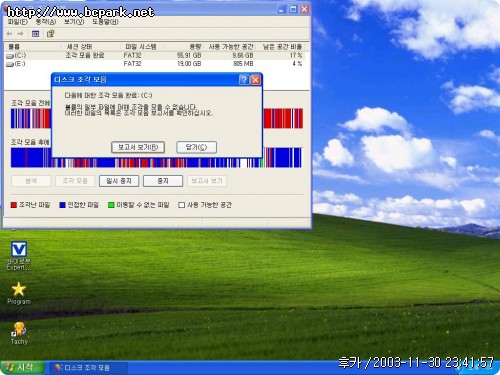Viewport: 500px width, 375px height.
Task: Maximize the defragmenter main window
Action: tap(293, 9)
